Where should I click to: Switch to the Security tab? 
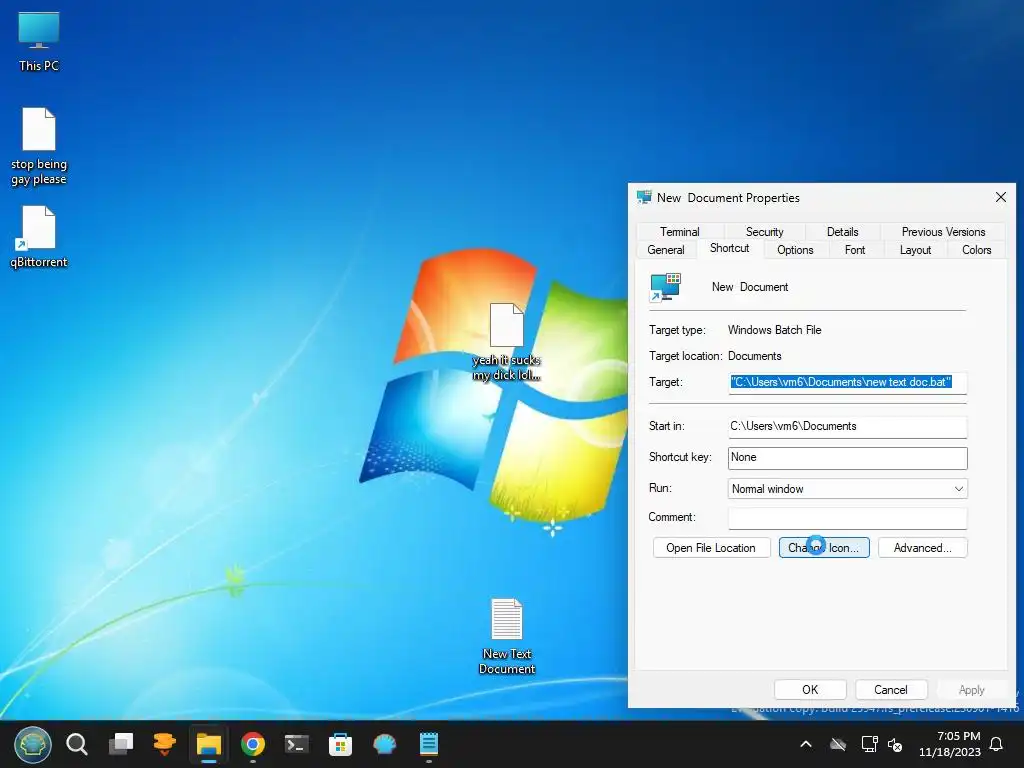coord(764,232)
